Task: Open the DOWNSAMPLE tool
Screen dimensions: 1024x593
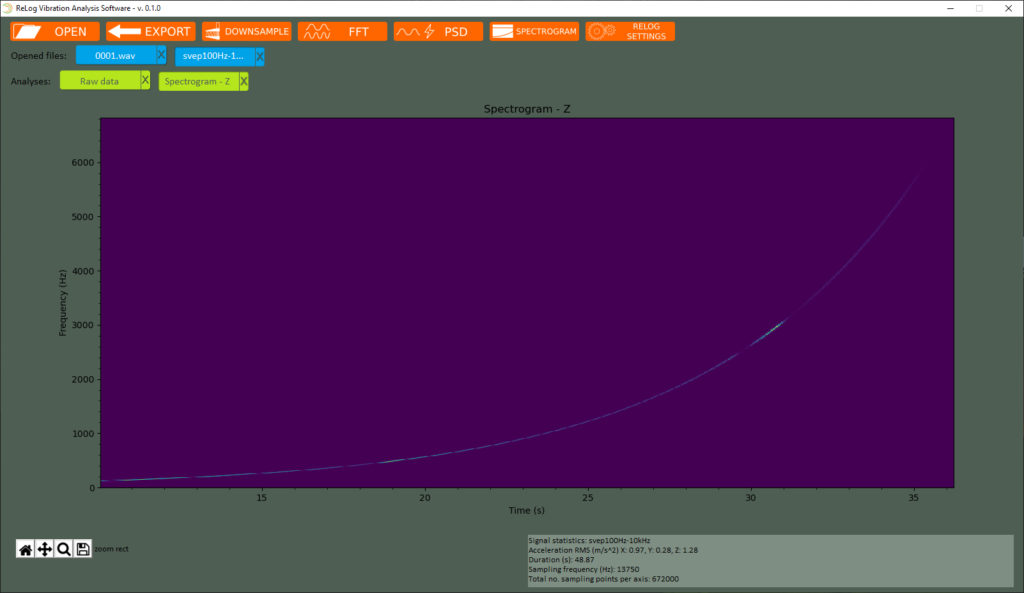Action: [x=246, y=31]
